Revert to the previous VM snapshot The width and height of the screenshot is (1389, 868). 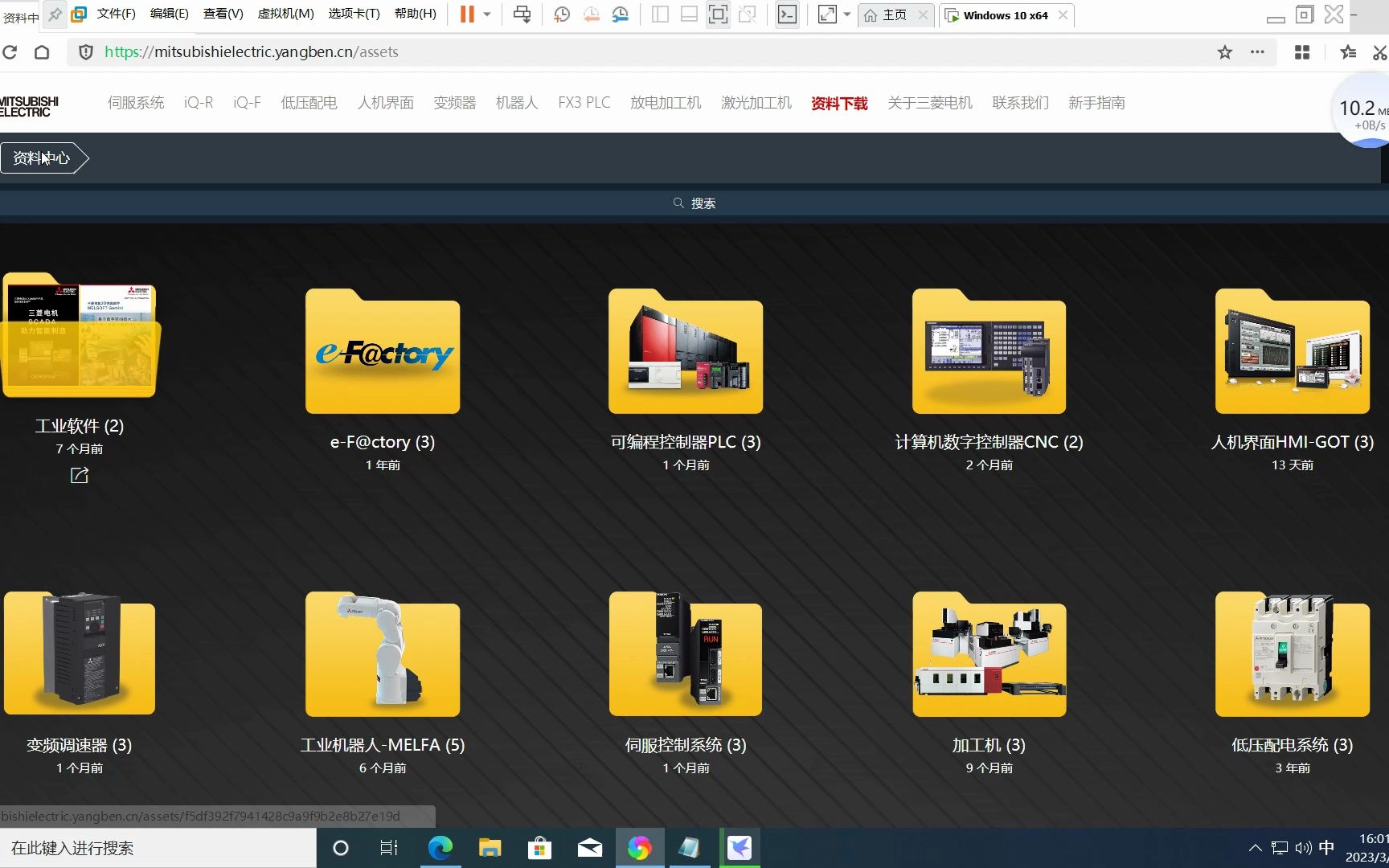(x=592, y=14)
